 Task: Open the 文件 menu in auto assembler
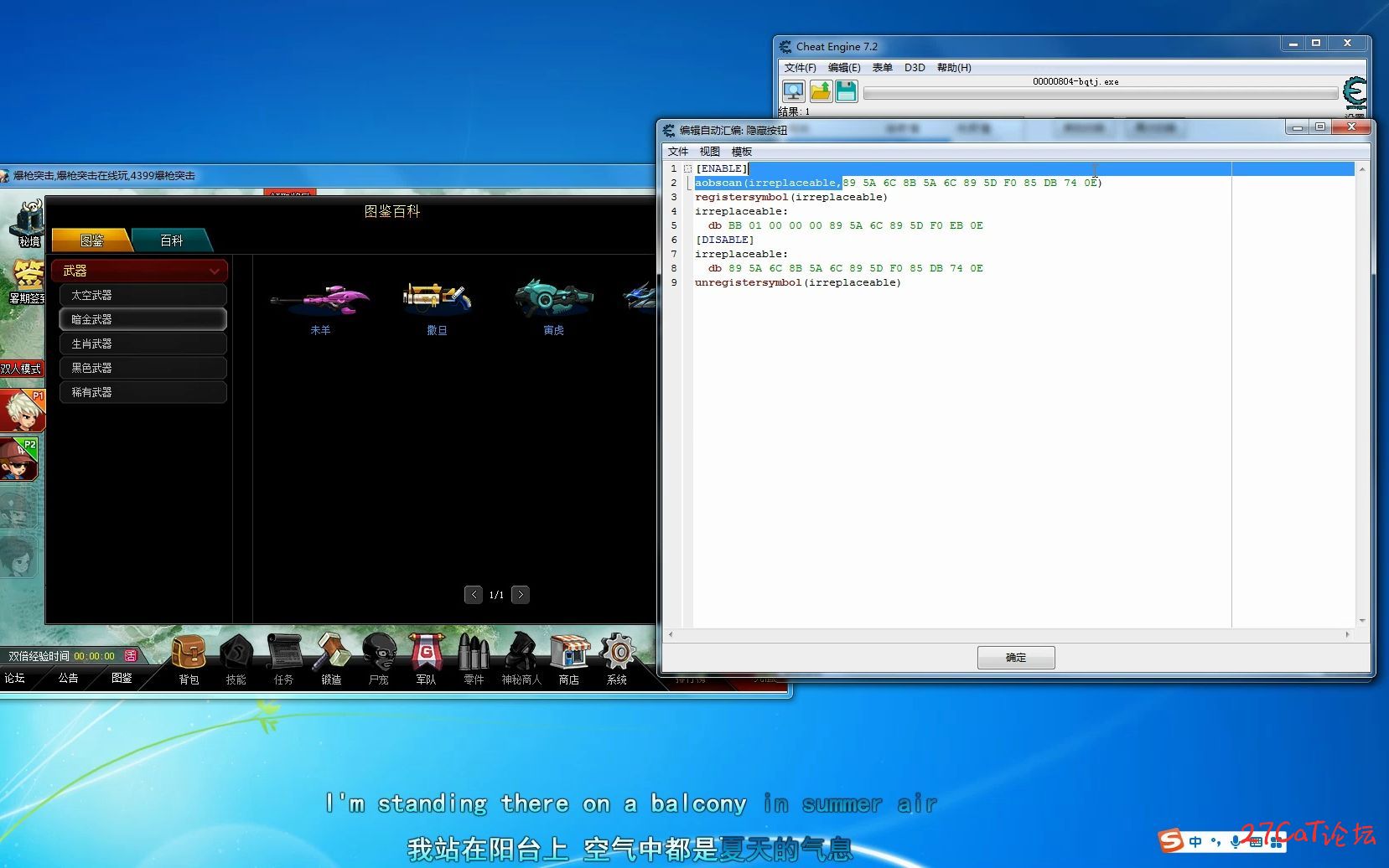pyautogui.click(x=678, y=152)
